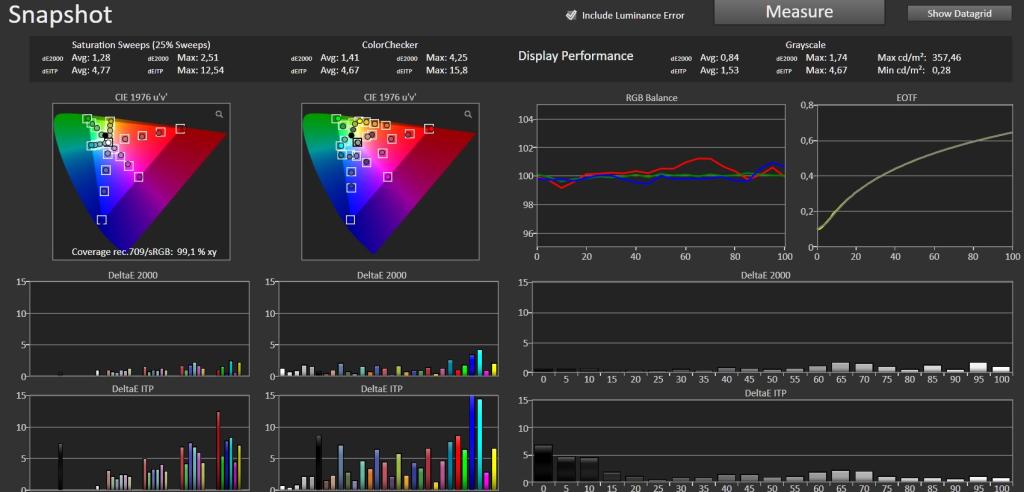The width and height of the screenshot is (1024, 492).
Task: Select Grayscale dE2000 Avg: 0,84
Action: tap(720, 57)
